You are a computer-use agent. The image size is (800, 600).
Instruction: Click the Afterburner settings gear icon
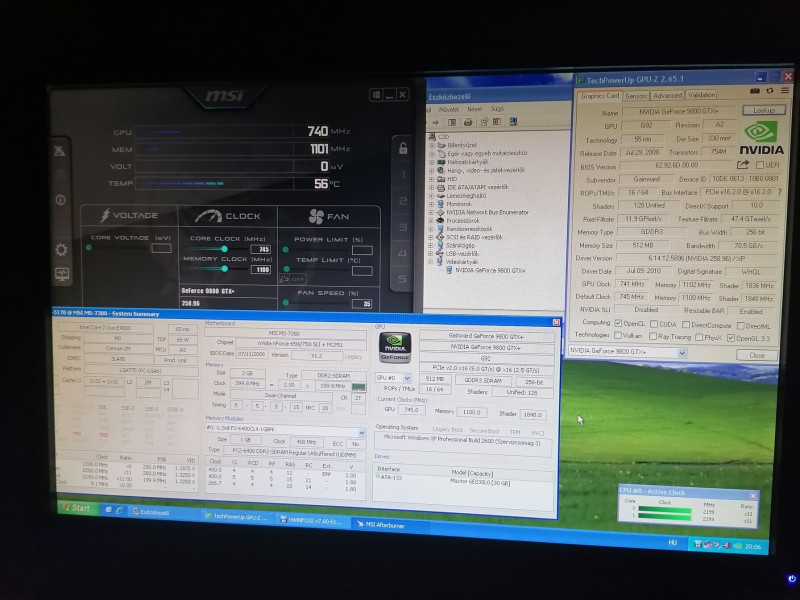[x=61, y=249]
